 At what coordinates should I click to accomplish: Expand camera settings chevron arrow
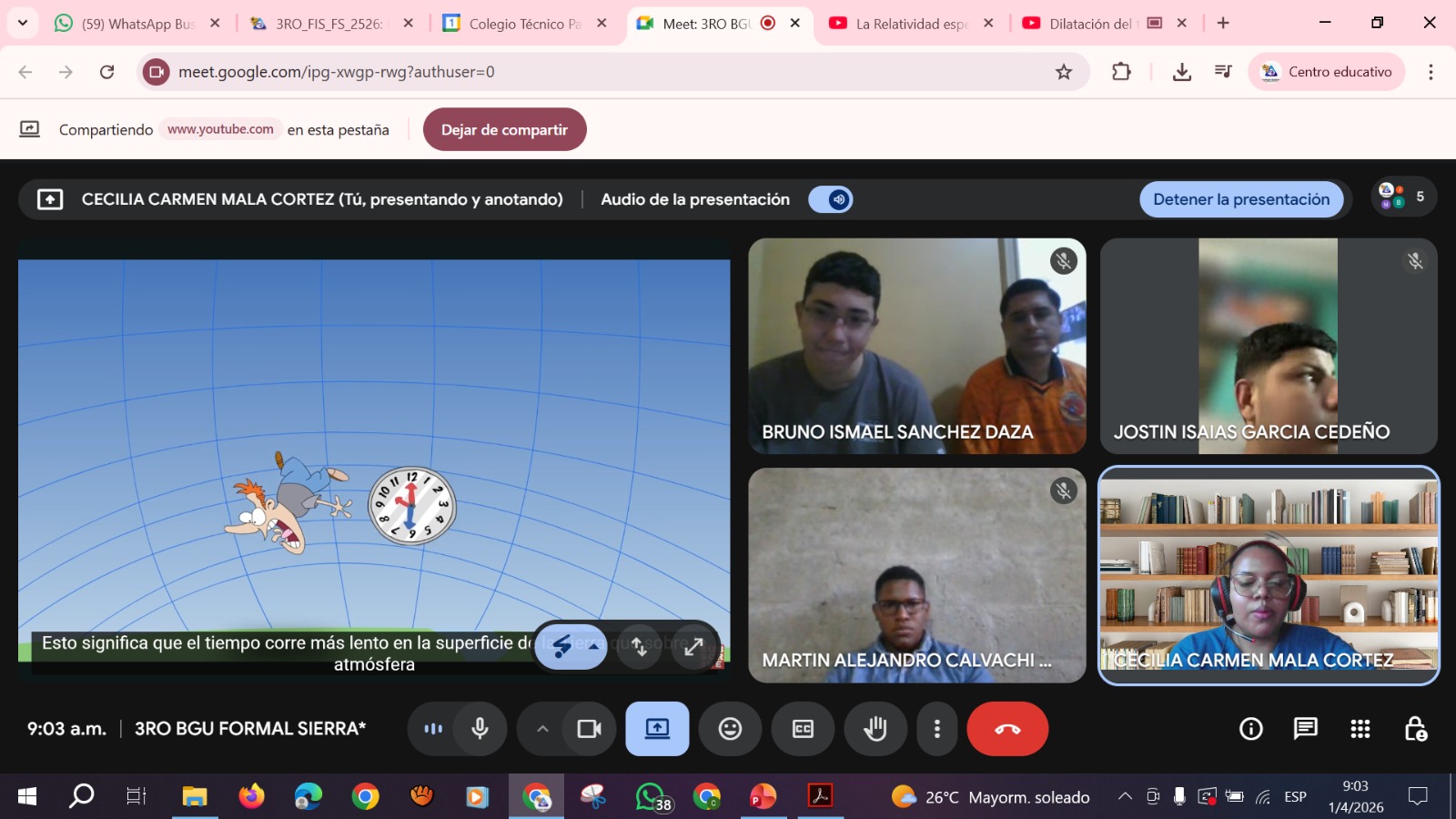click(542, 729)
